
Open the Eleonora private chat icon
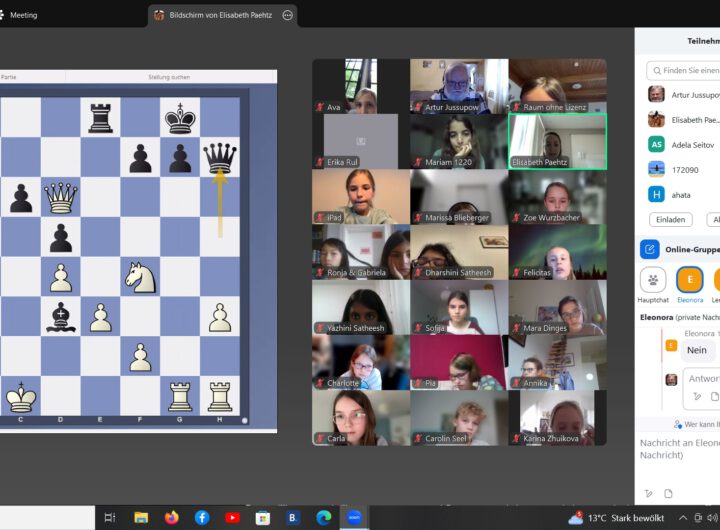689,281
